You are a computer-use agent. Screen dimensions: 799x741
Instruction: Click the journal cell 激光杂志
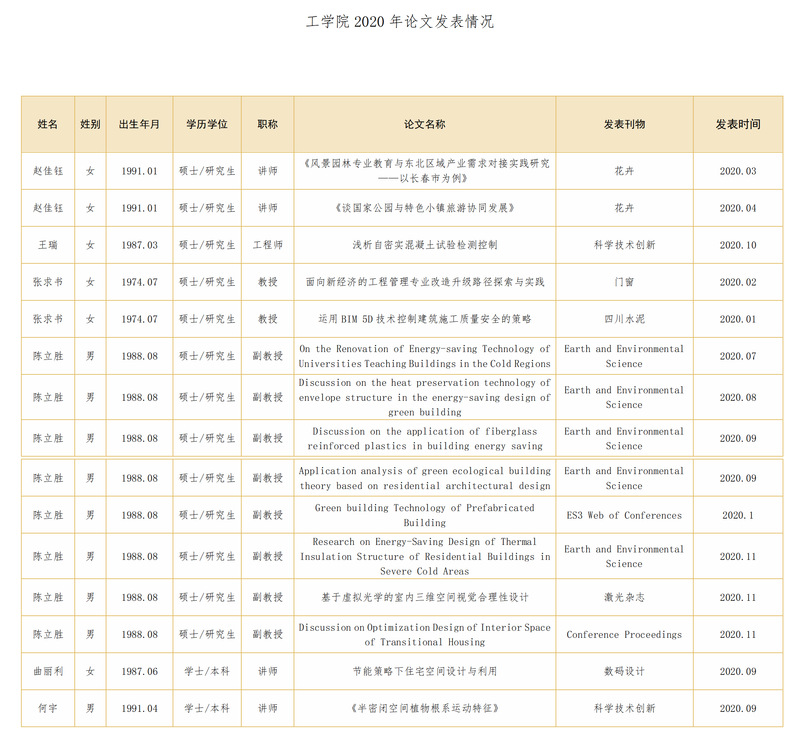pyautogui.click(x=624, y=597)
